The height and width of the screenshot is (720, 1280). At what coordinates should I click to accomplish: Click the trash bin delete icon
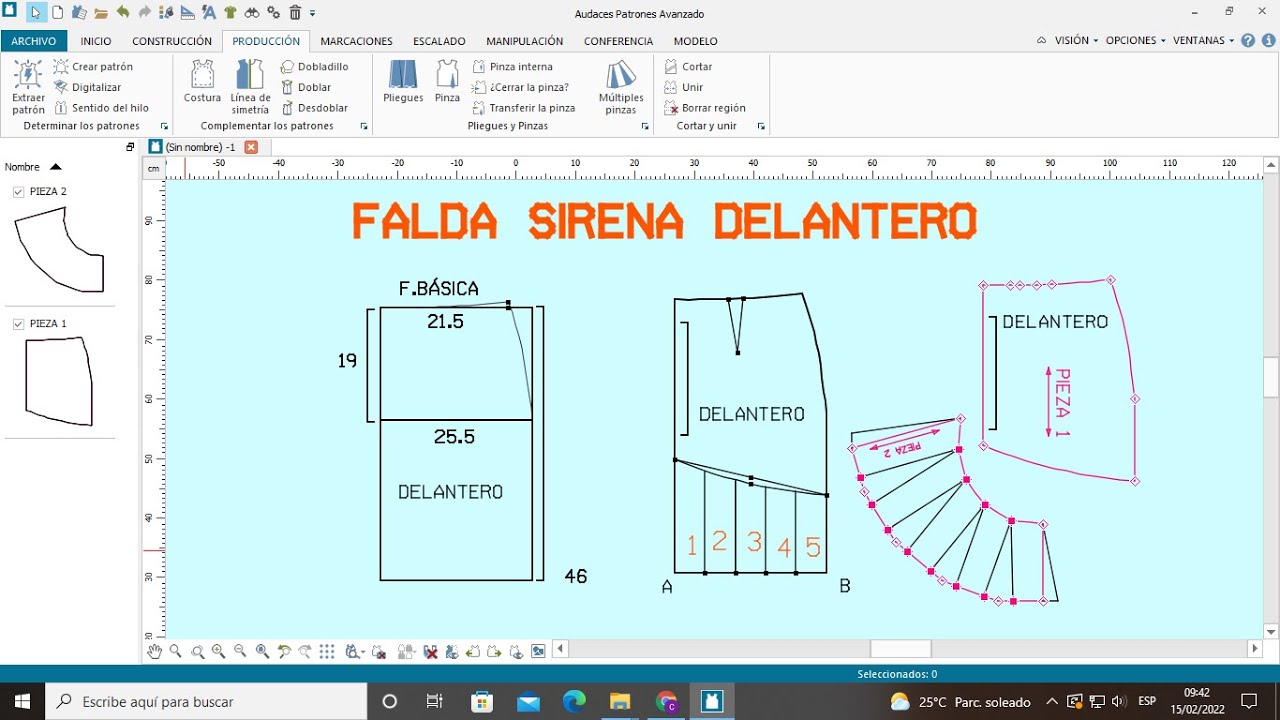295,12
